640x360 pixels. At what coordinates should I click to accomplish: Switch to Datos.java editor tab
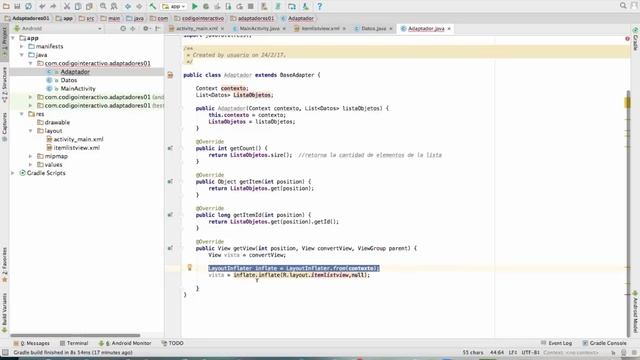pyautogui.click(x=373, y=29)
